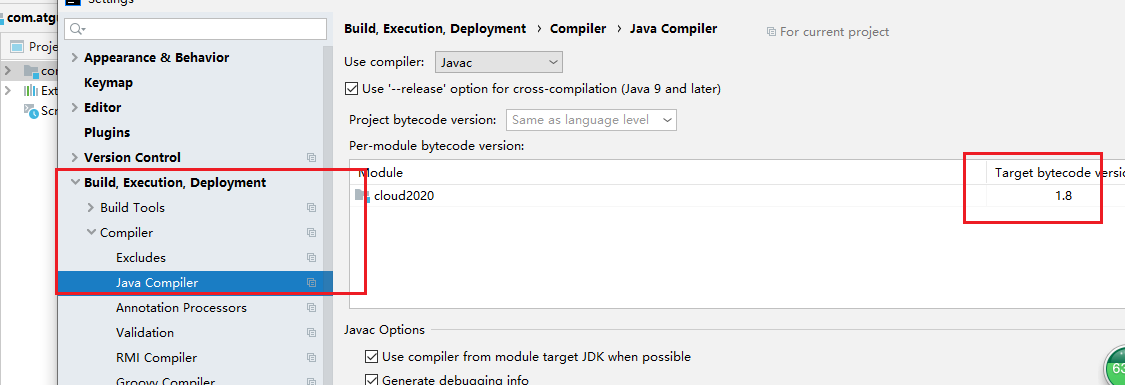Toggle the '--release' cross-compilation checkbox
Viewport: 1125px width, 385px height.
point(352,89)
